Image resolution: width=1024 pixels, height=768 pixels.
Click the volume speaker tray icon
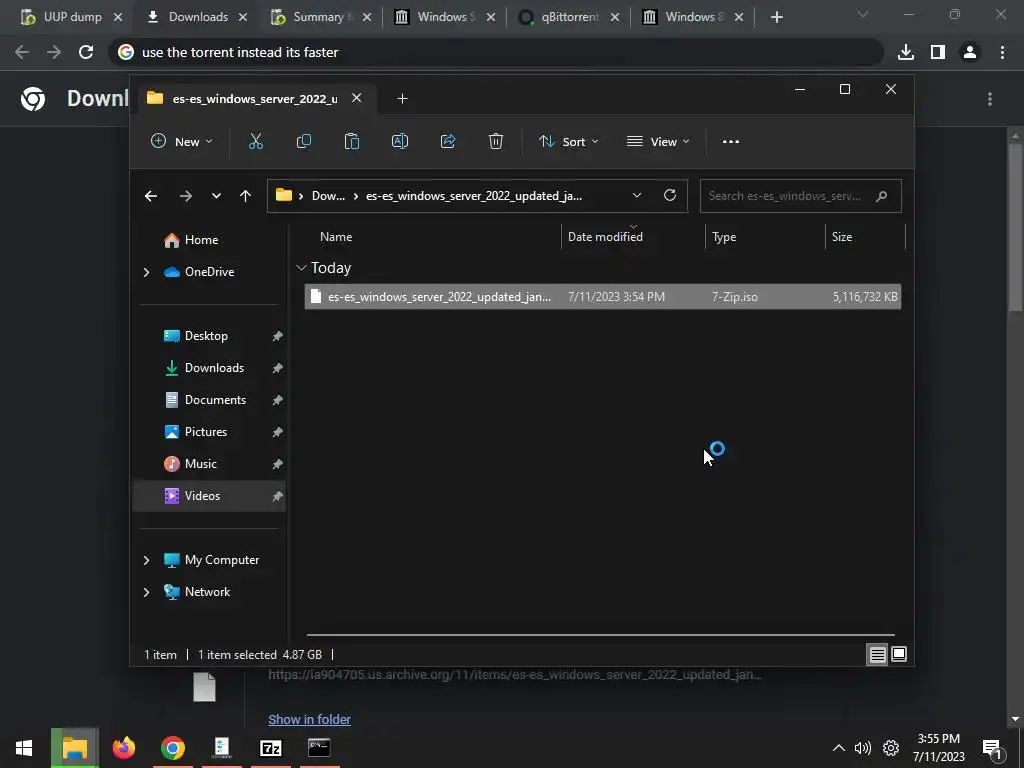[863, 748]
